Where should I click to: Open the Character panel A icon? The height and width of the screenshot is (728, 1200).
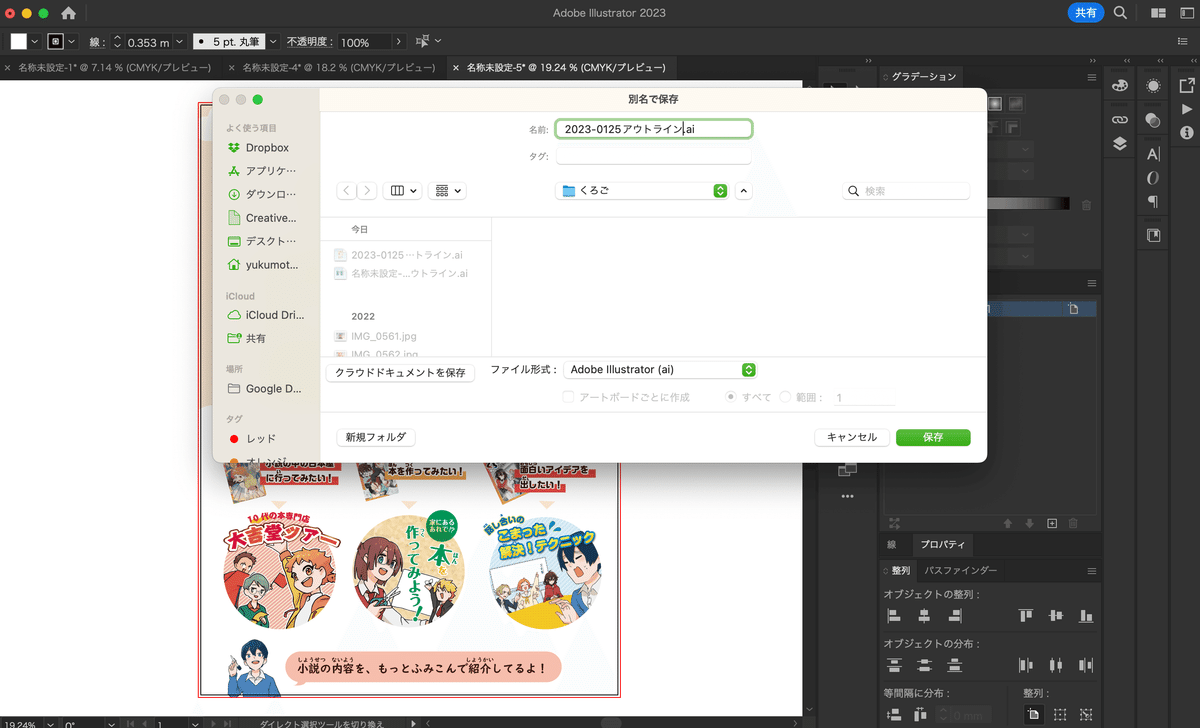pos(1153,154)
